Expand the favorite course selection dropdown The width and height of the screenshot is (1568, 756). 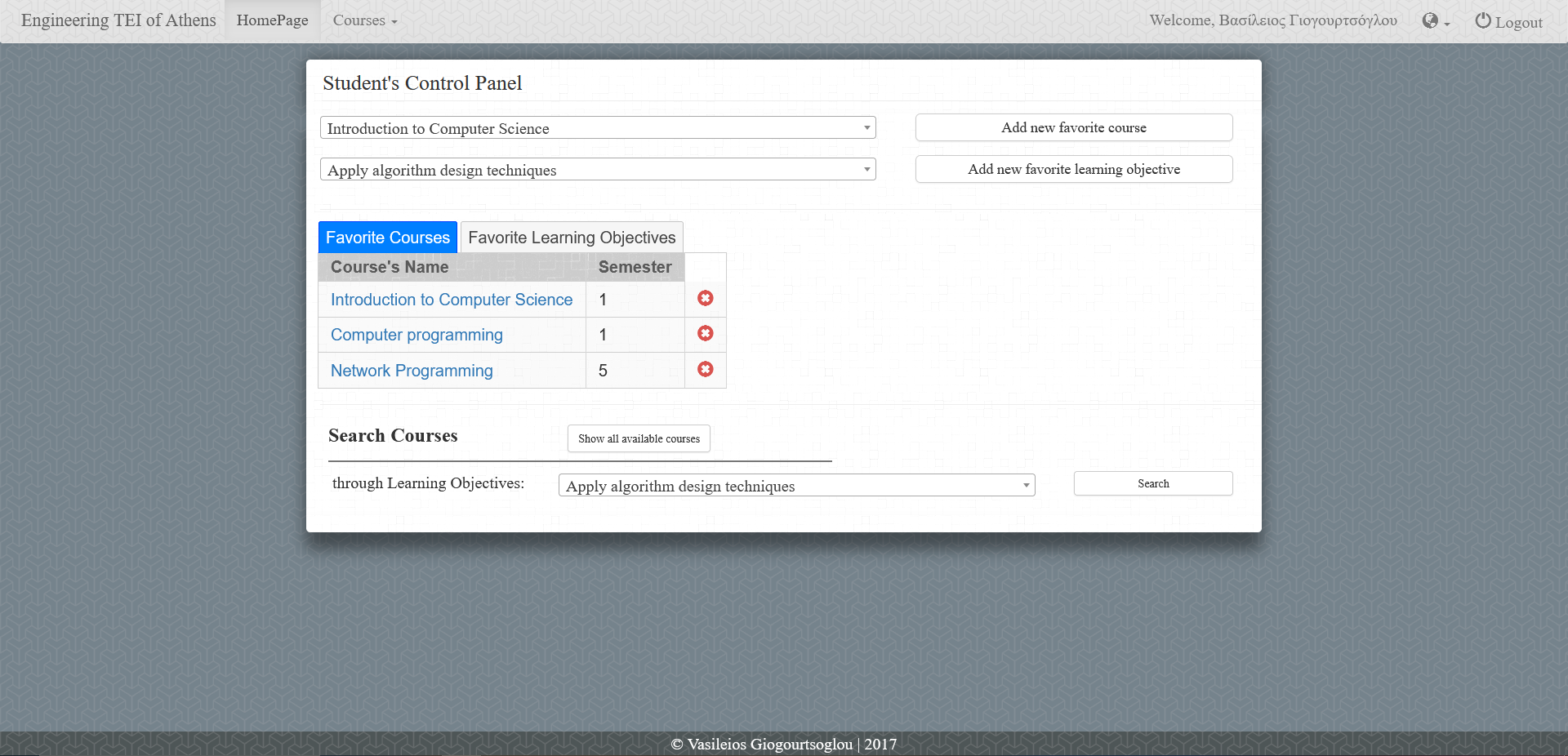pos(598,128)
